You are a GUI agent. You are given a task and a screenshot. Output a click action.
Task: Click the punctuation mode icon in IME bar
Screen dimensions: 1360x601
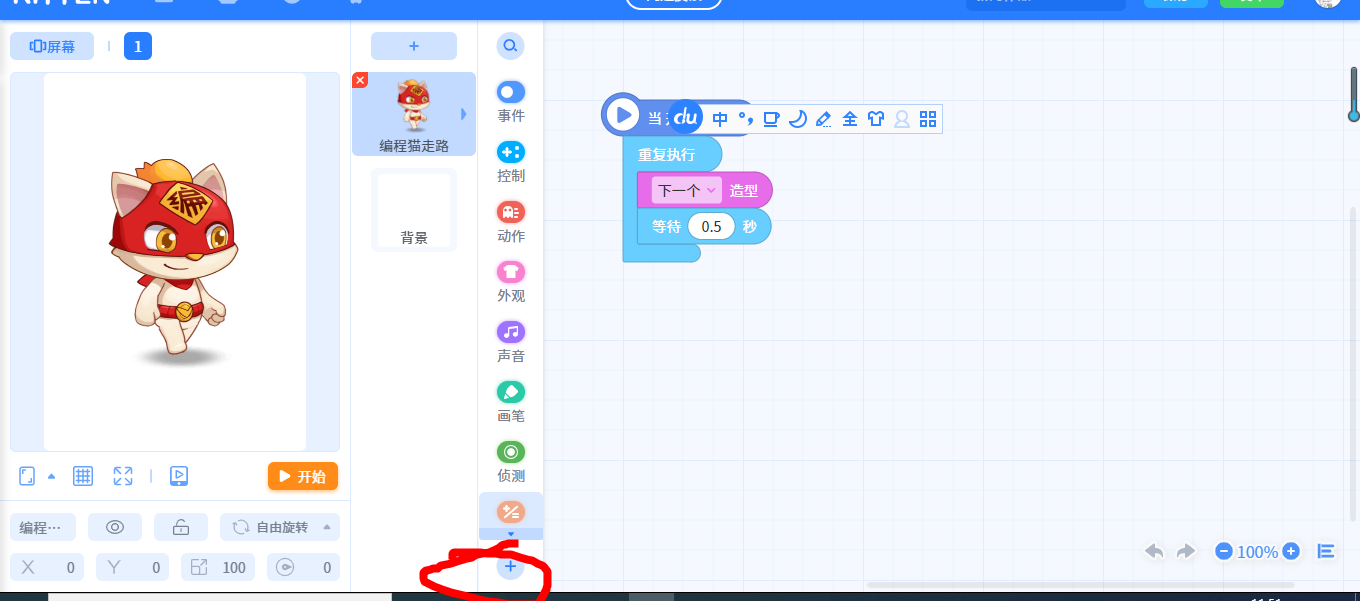tap(745, 119)
